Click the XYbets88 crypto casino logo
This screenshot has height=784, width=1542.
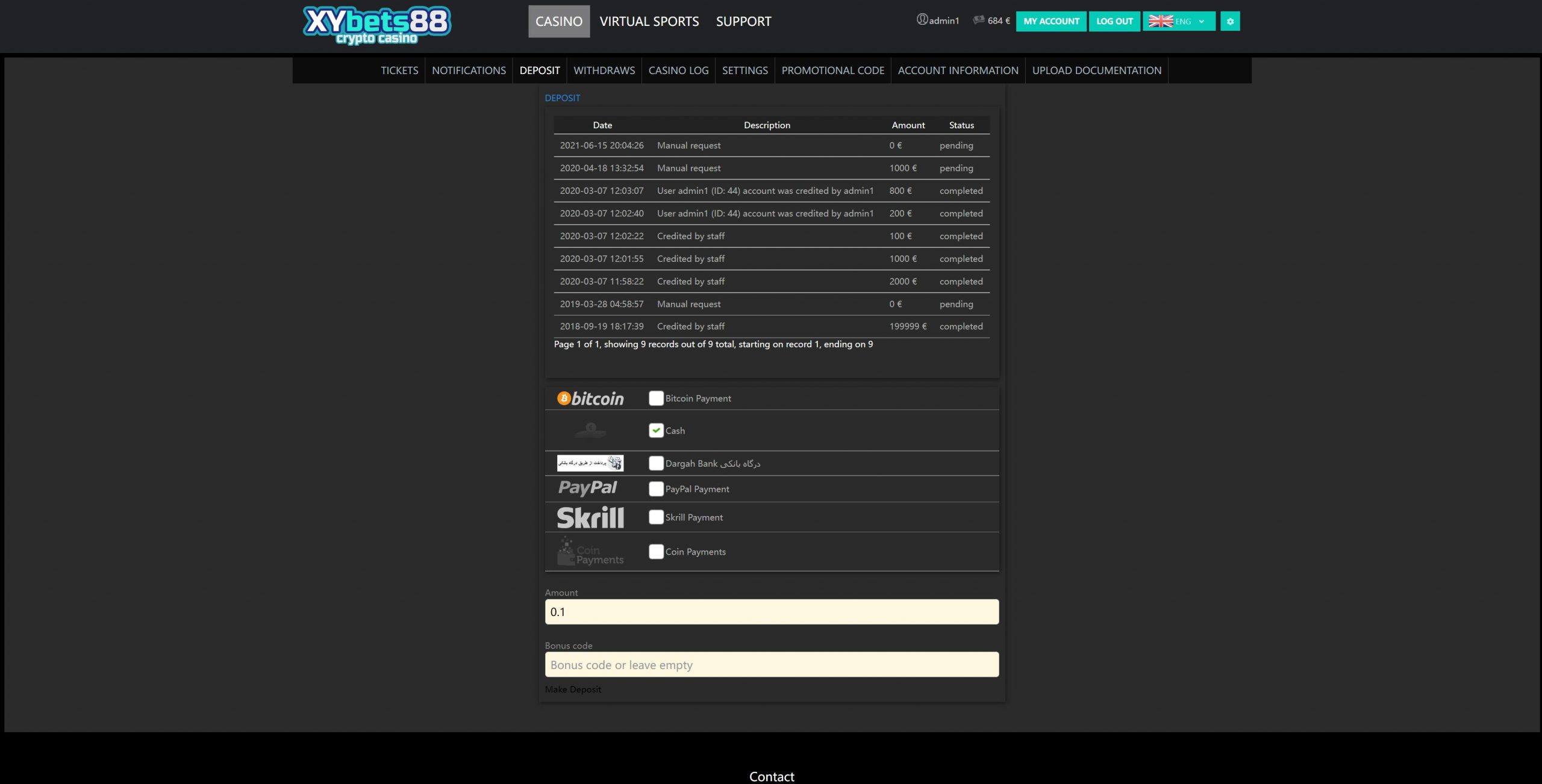pos(376,25)
